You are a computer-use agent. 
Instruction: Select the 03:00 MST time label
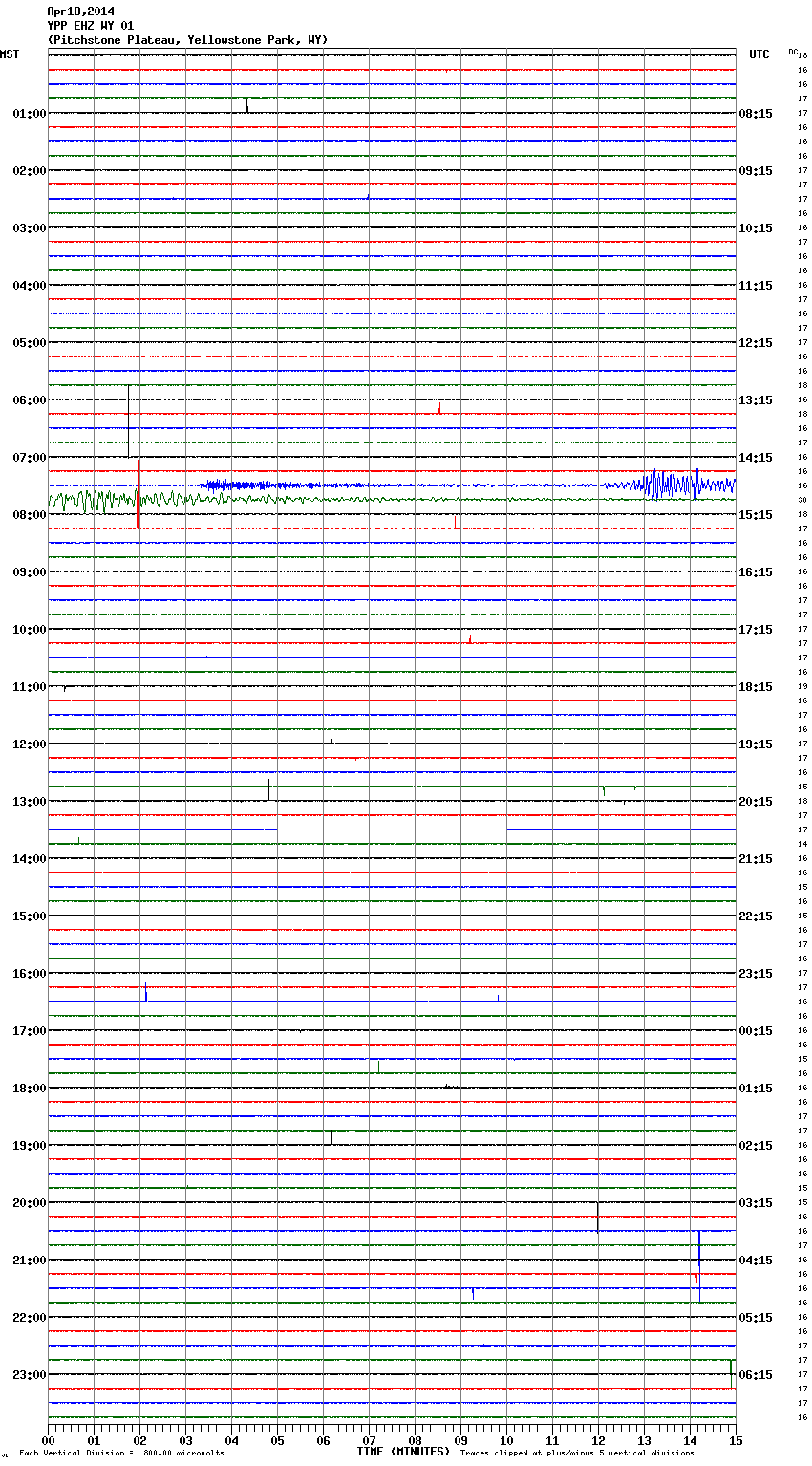[29, 228]
